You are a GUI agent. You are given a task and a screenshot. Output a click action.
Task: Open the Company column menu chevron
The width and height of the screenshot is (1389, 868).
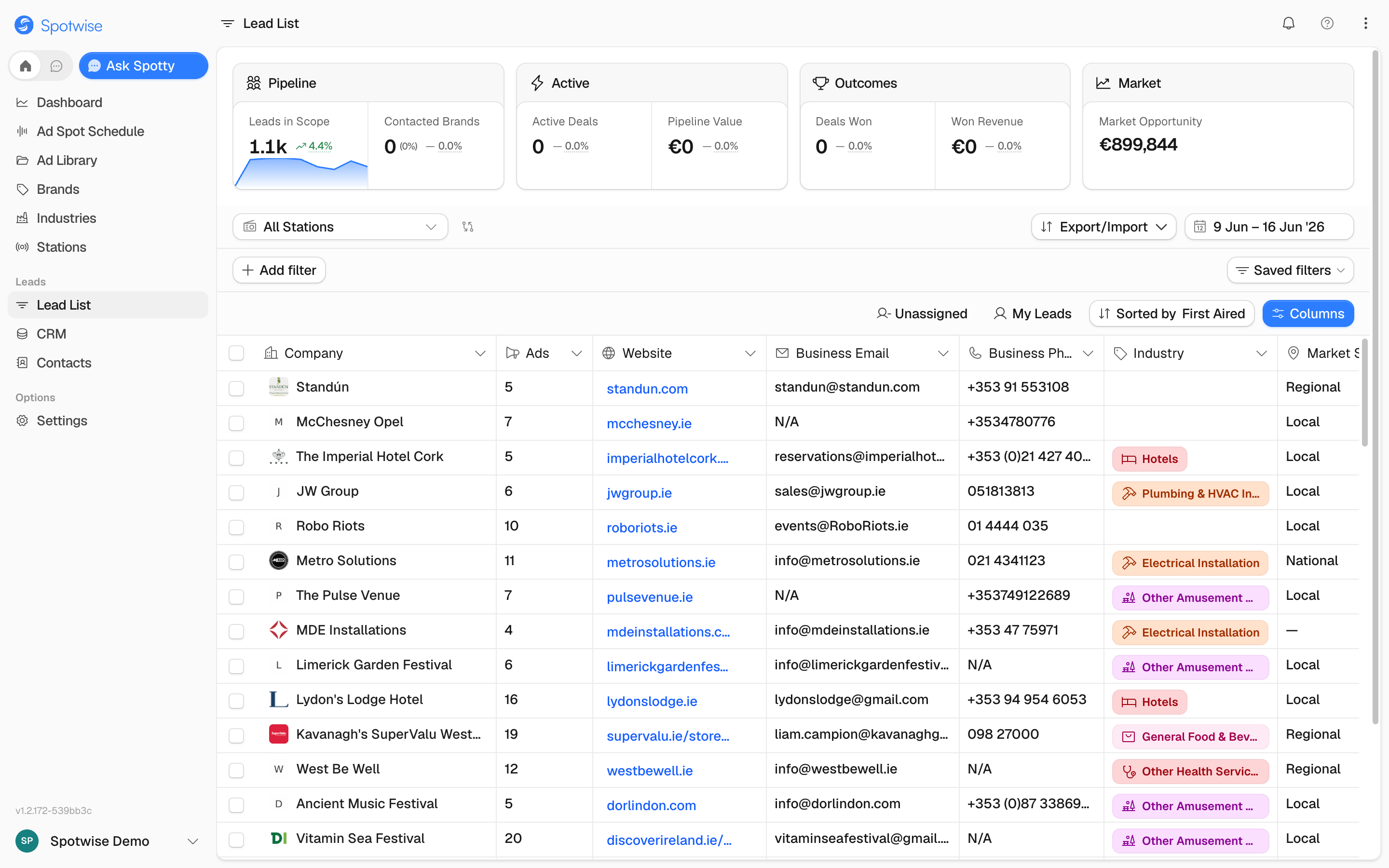click(x=480, y=353)
